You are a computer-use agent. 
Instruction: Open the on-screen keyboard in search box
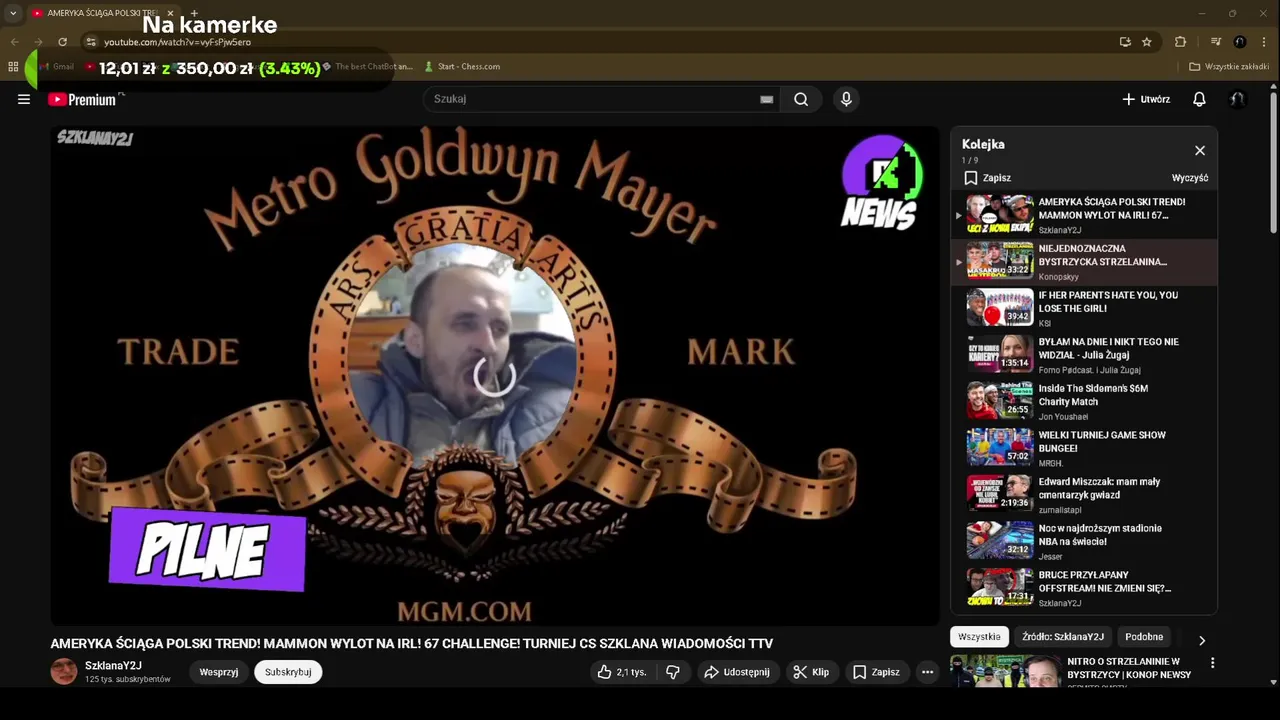pyautogui.click(x=767, y=99)
